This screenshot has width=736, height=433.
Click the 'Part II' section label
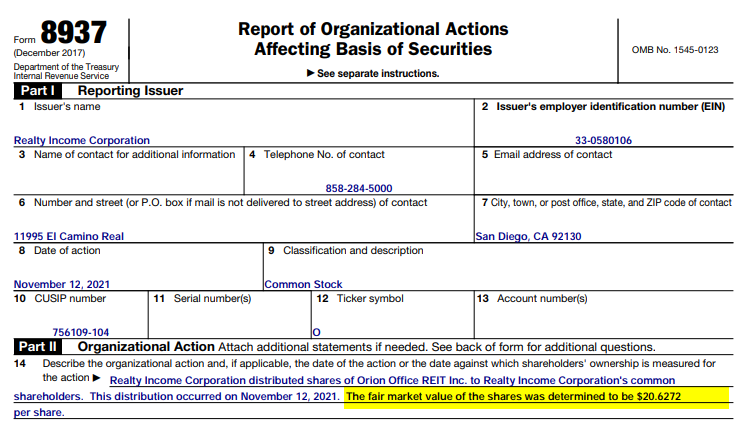pos(38,347)
